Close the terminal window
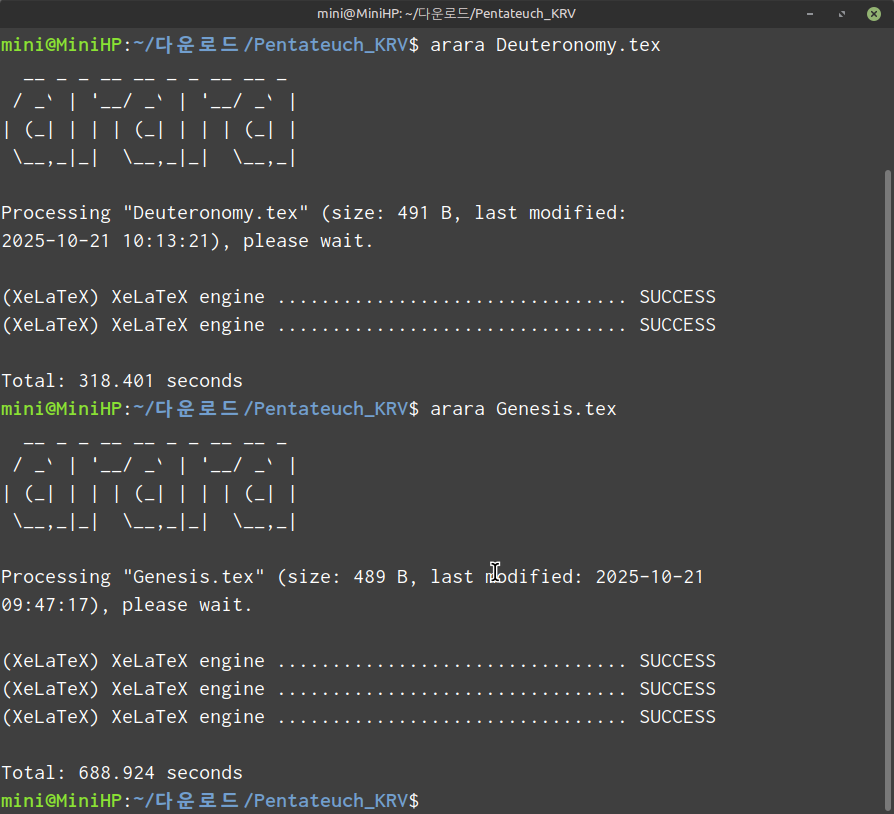Screen dimensions: 894x814 [x=873, y=14]
